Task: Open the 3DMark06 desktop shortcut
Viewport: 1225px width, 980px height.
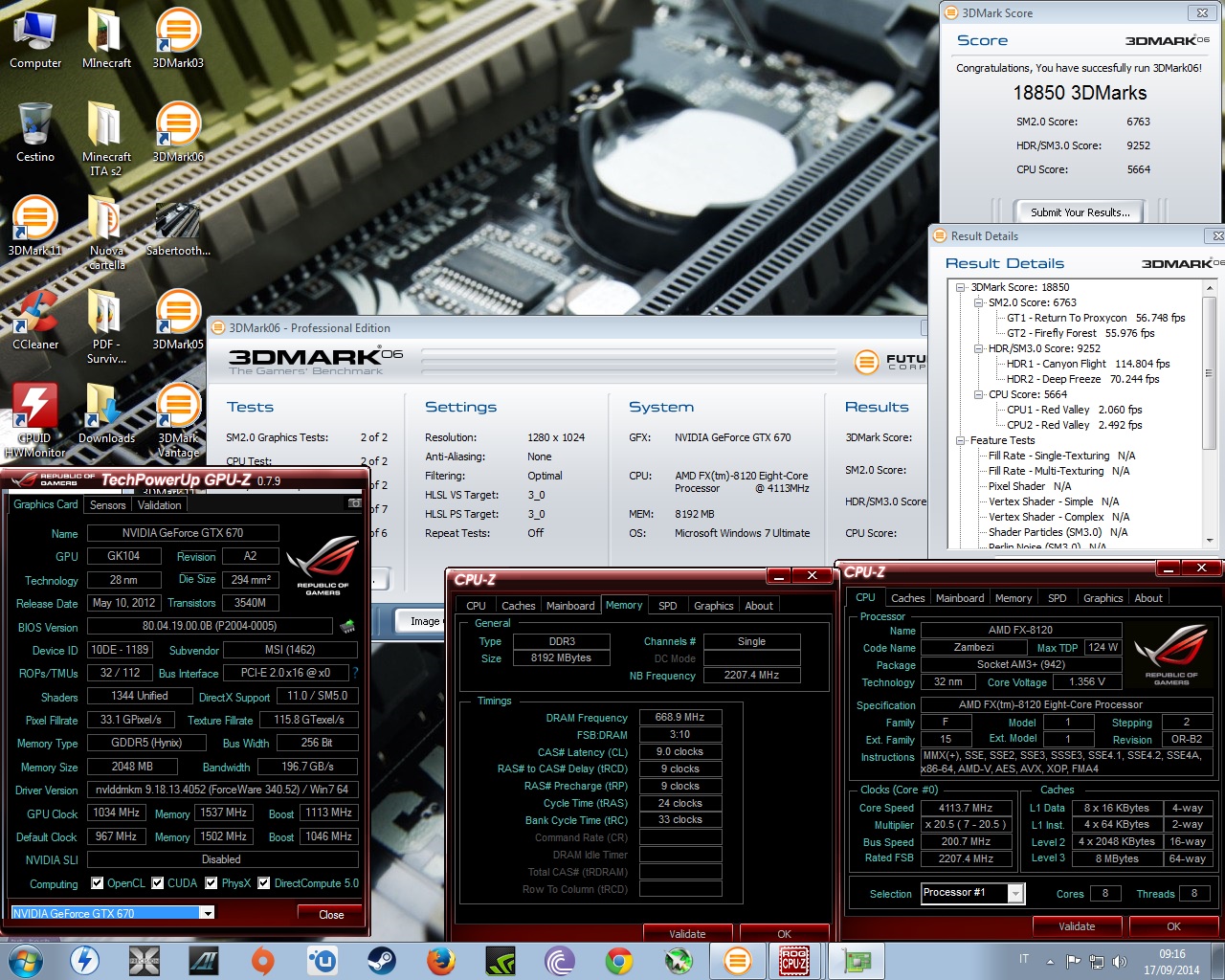Action: coord(178,132)
